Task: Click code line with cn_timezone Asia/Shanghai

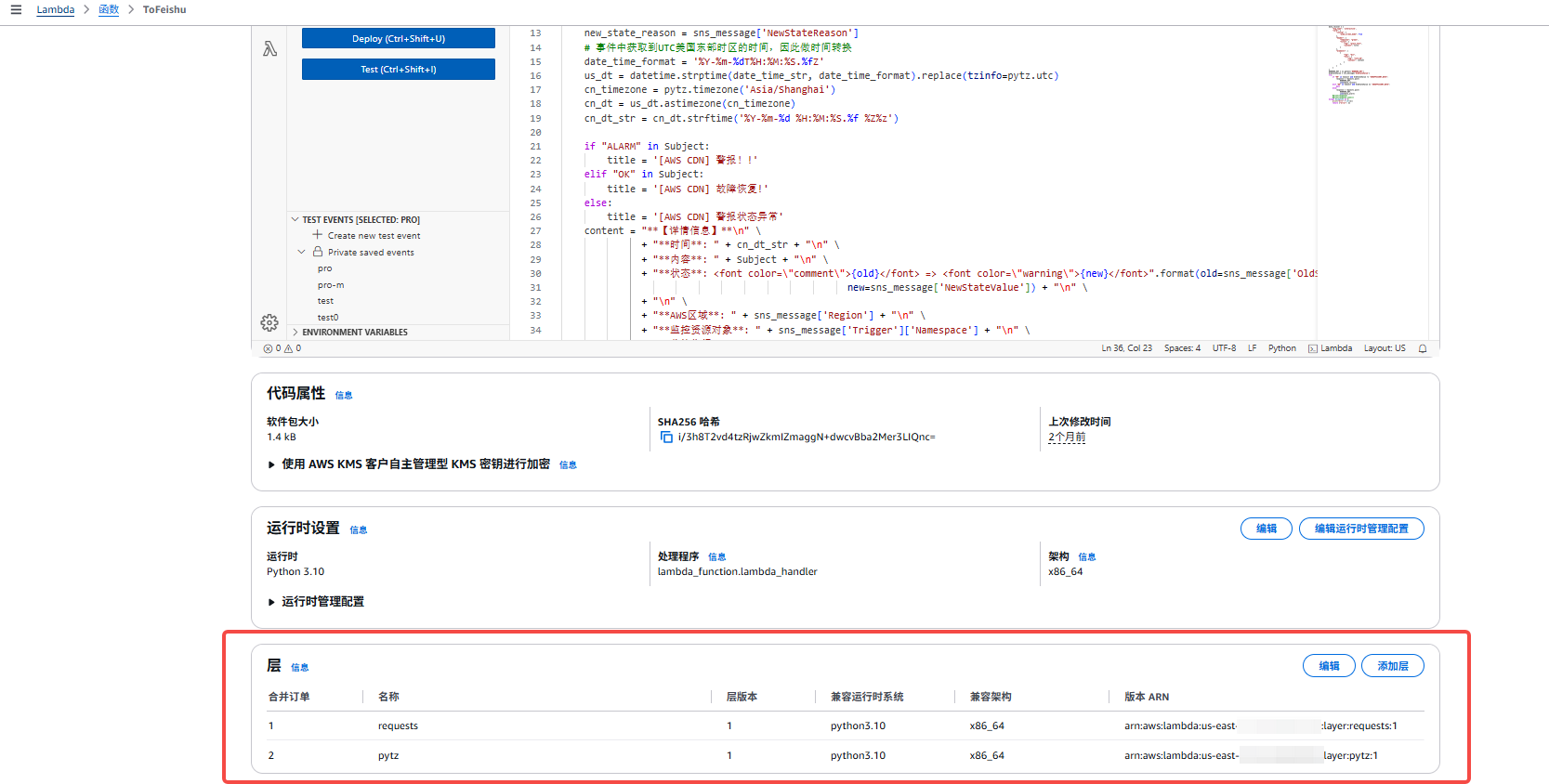Action: point(710,90)
